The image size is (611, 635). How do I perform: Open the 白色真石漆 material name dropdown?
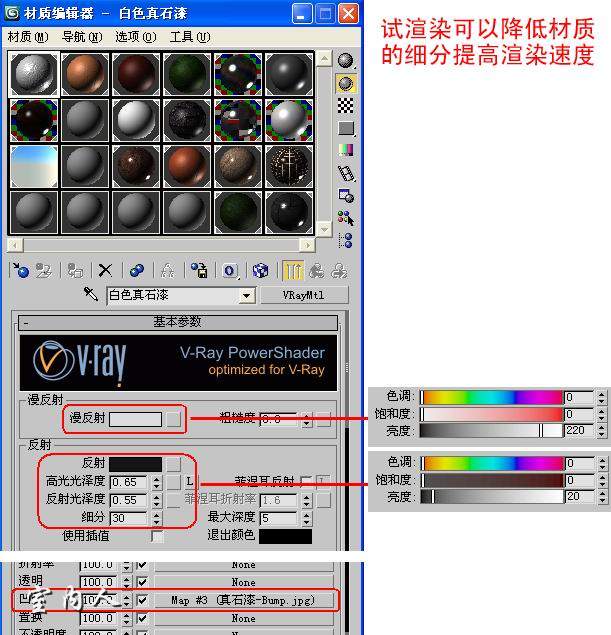tap(247, 296)
